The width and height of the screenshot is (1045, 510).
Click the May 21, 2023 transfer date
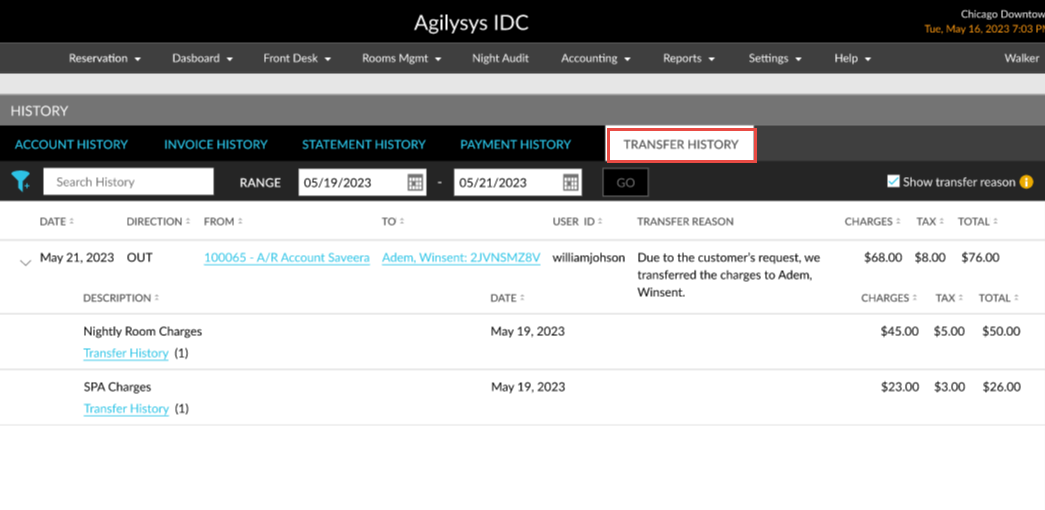pyautogui.click(x=77, y=257)
